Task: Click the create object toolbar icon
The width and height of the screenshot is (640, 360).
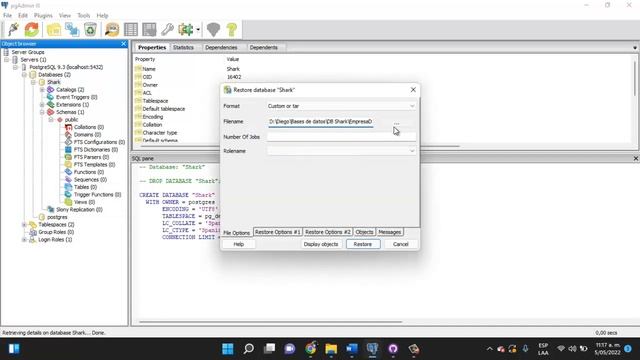Action: [x=72, y=29]
